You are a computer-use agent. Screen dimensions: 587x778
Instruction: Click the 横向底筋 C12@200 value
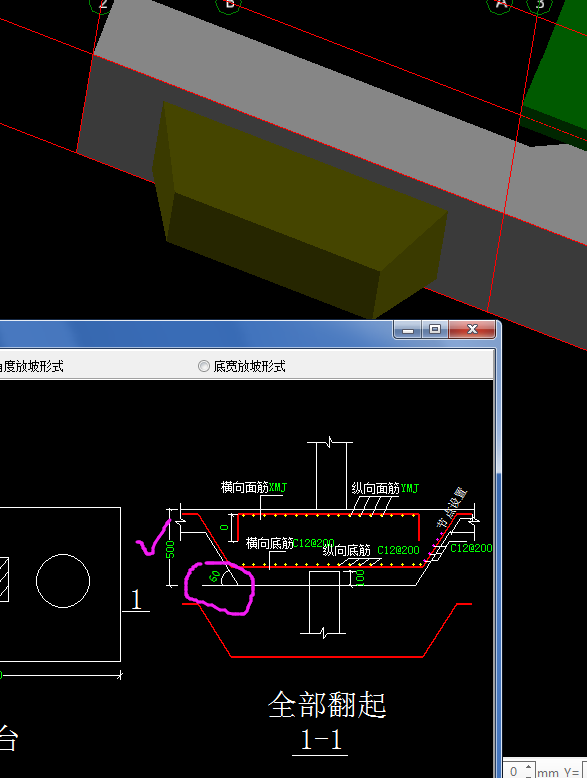[x=314, y=543]
